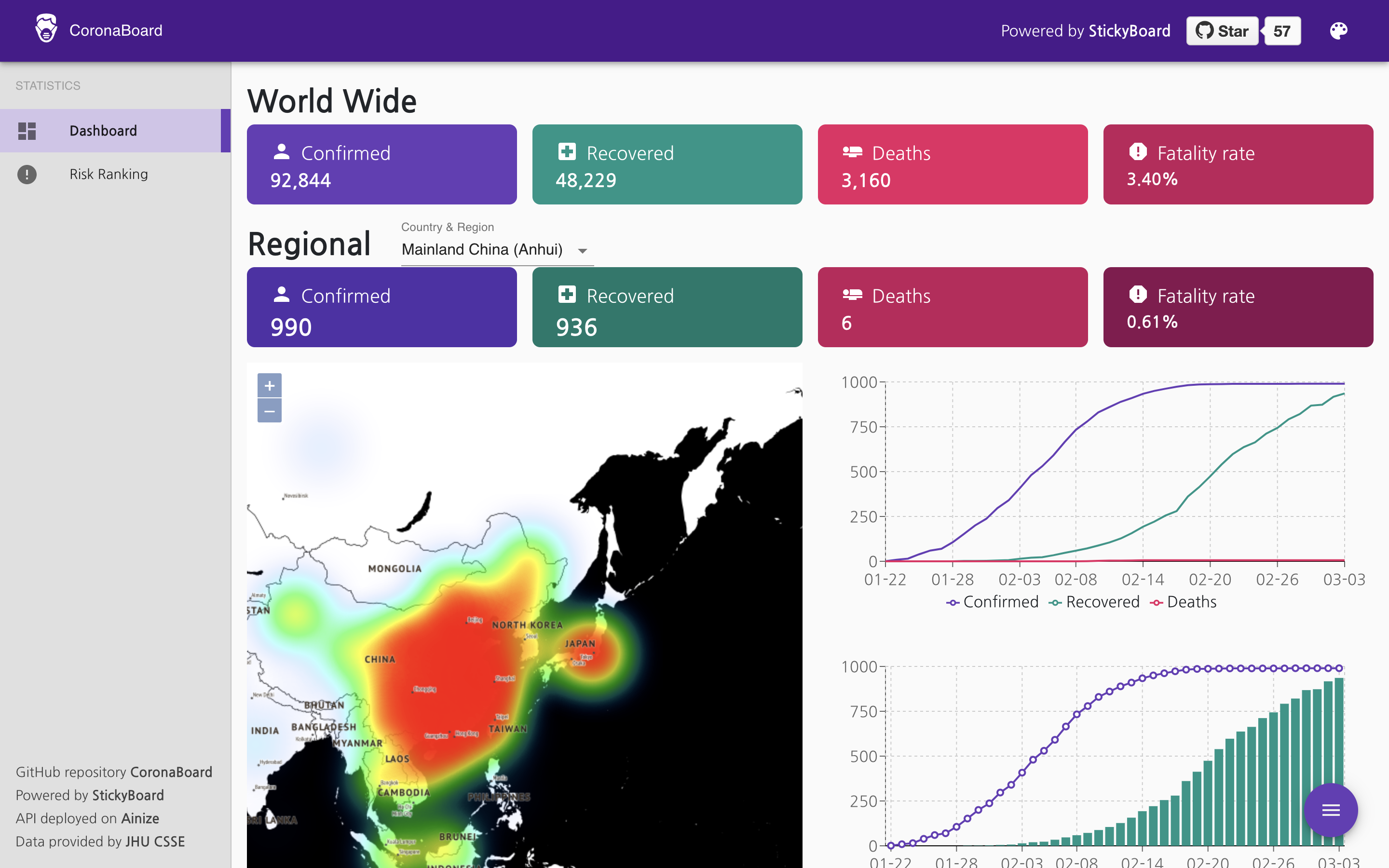This screenshot has height=868, width=1389.
Task: Open the color palette theme icon
Action: point(1338,30)
